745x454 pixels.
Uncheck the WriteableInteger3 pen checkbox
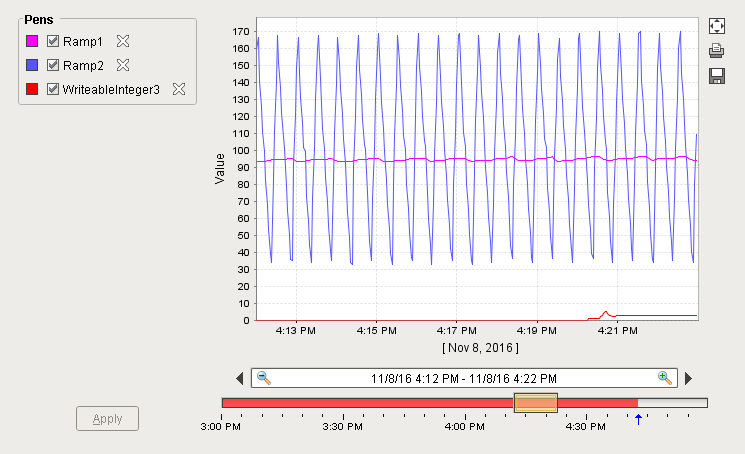tap(53, 89)
